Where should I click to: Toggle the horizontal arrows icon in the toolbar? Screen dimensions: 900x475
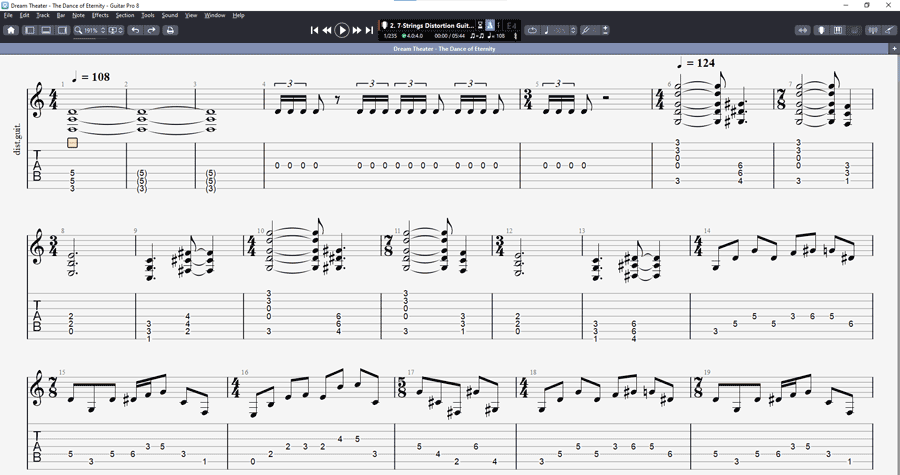pos(803,30)
